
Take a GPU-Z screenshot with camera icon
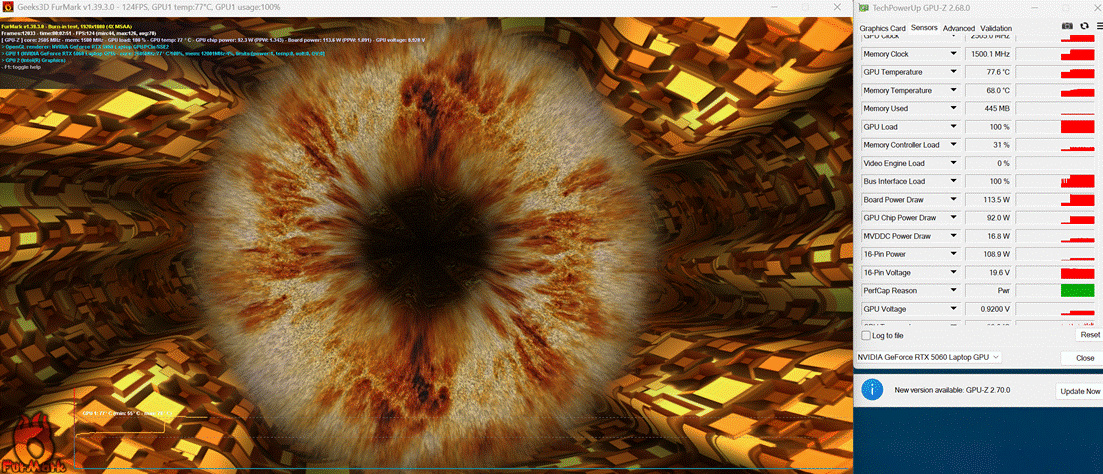[x=1067, y=26]
